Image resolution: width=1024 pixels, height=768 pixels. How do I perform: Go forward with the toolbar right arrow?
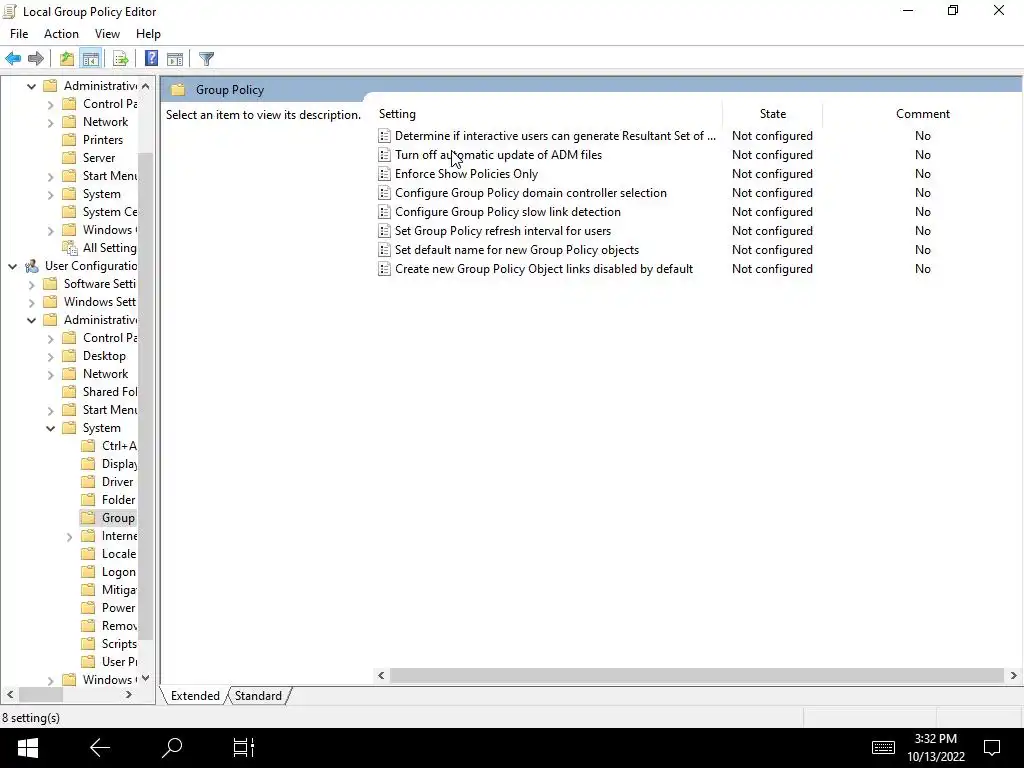(36, 59)
